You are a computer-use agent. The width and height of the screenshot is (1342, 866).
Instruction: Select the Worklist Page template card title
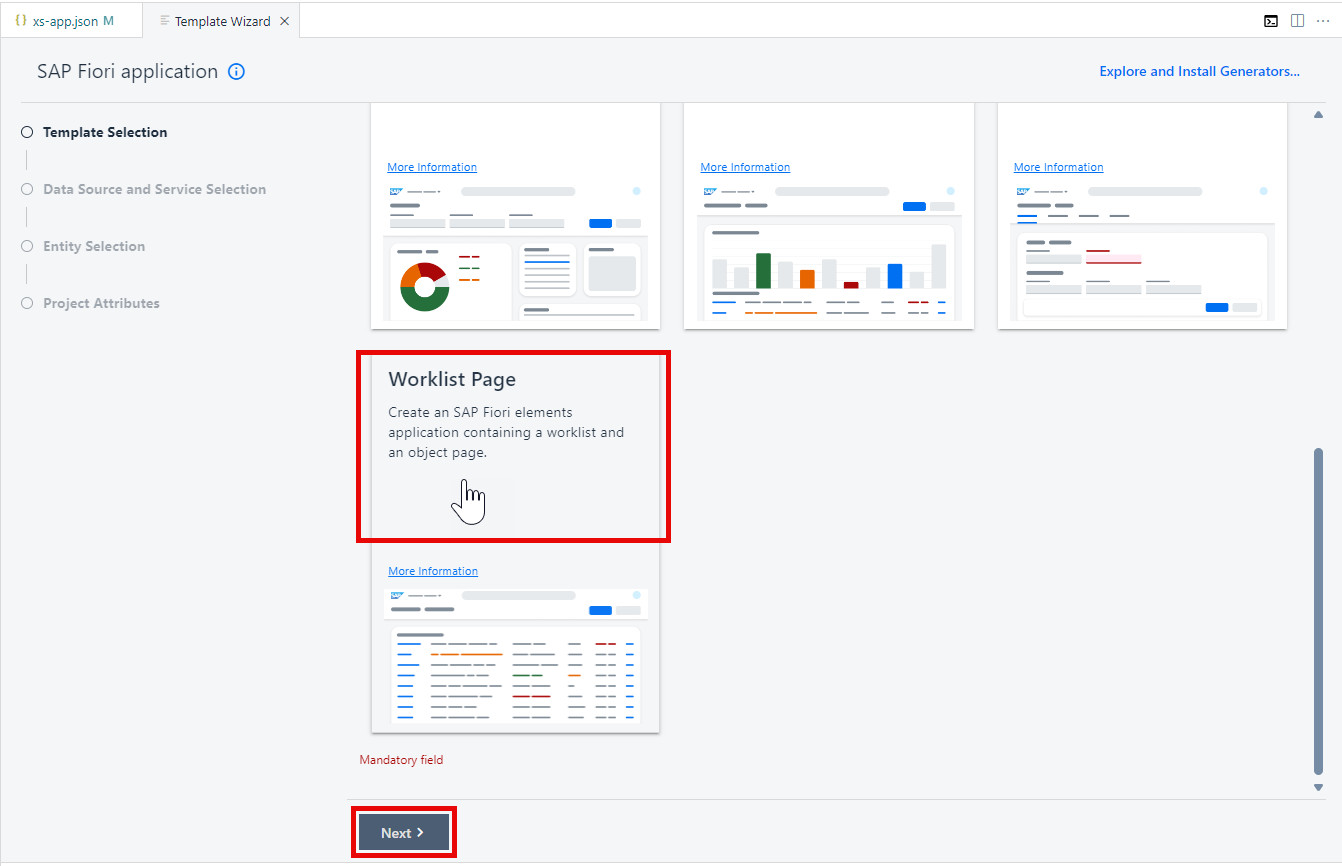coord(452,380)
